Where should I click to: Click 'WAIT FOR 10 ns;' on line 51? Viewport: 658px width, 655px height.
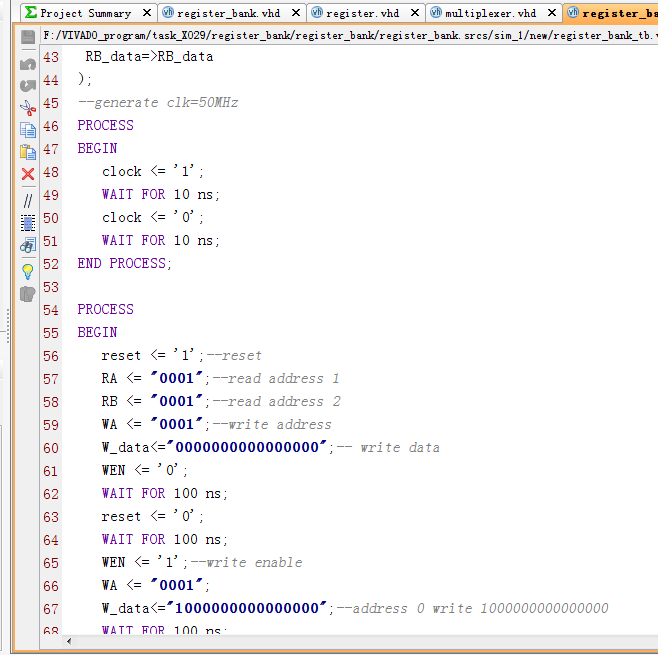point(161,240)
